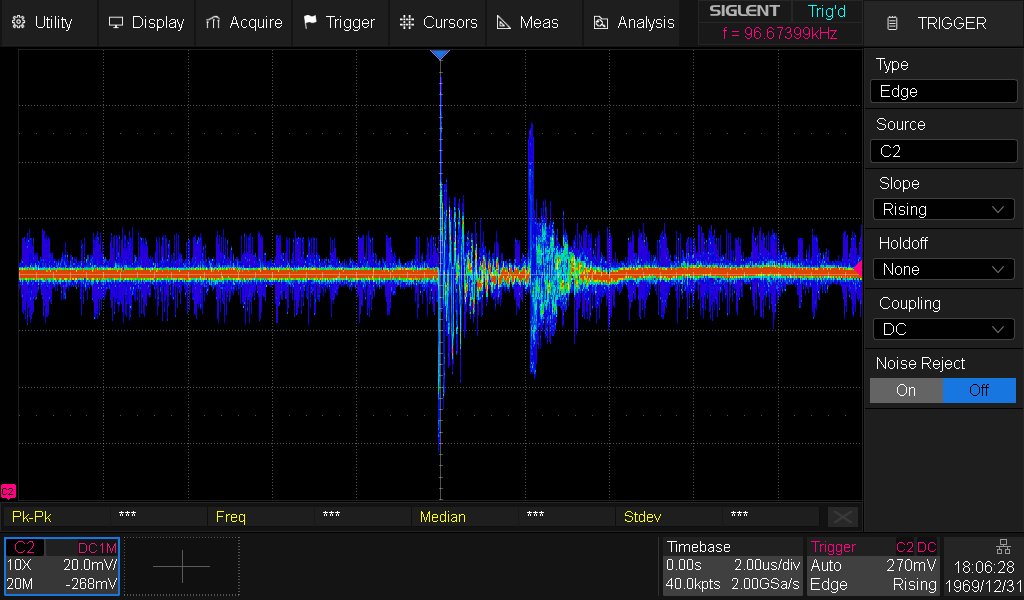Open the Coupling dropdown set to DC

tap(943, 329)
